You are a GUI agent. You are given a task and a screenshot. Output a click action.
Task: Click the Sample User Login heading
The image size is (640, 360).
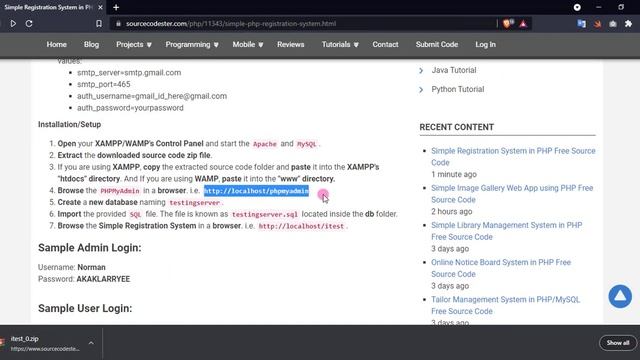click(x=85, y=309)
